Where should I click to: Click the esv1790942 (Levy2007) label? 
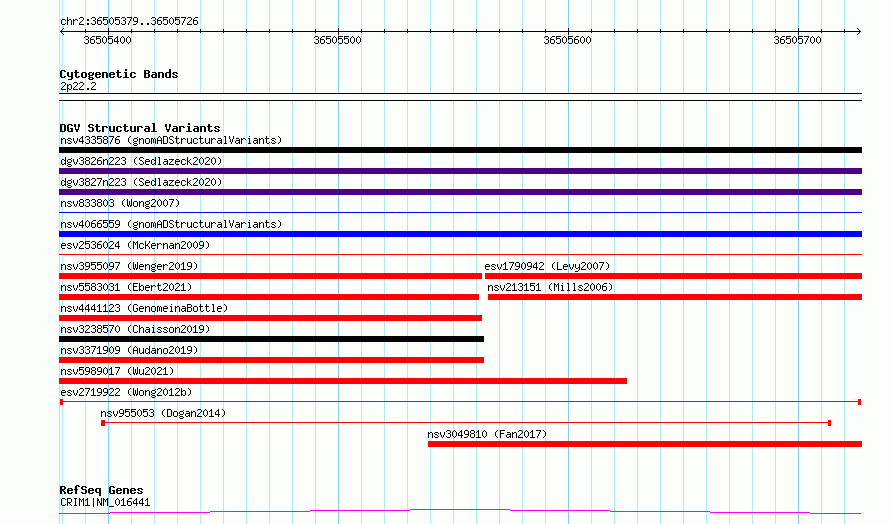(547, 266)
